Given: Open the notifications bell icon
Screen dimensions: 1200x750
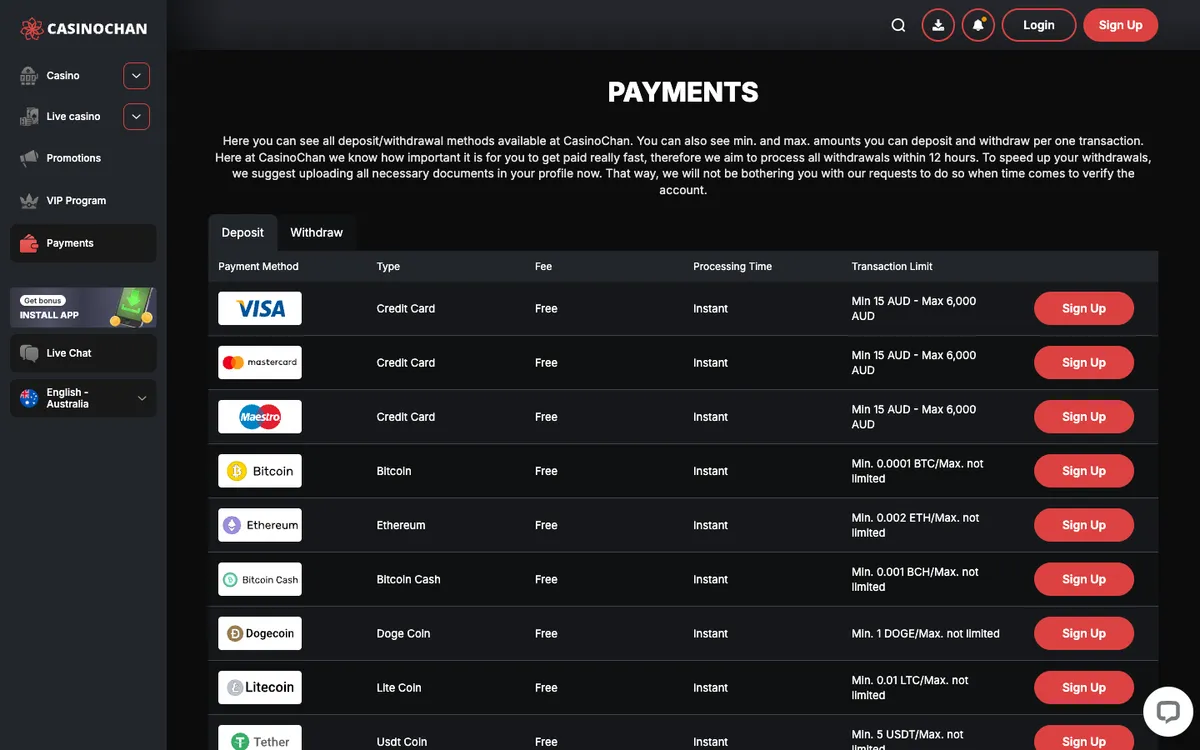Looking at the screenshot, I should tap(978, 25).
